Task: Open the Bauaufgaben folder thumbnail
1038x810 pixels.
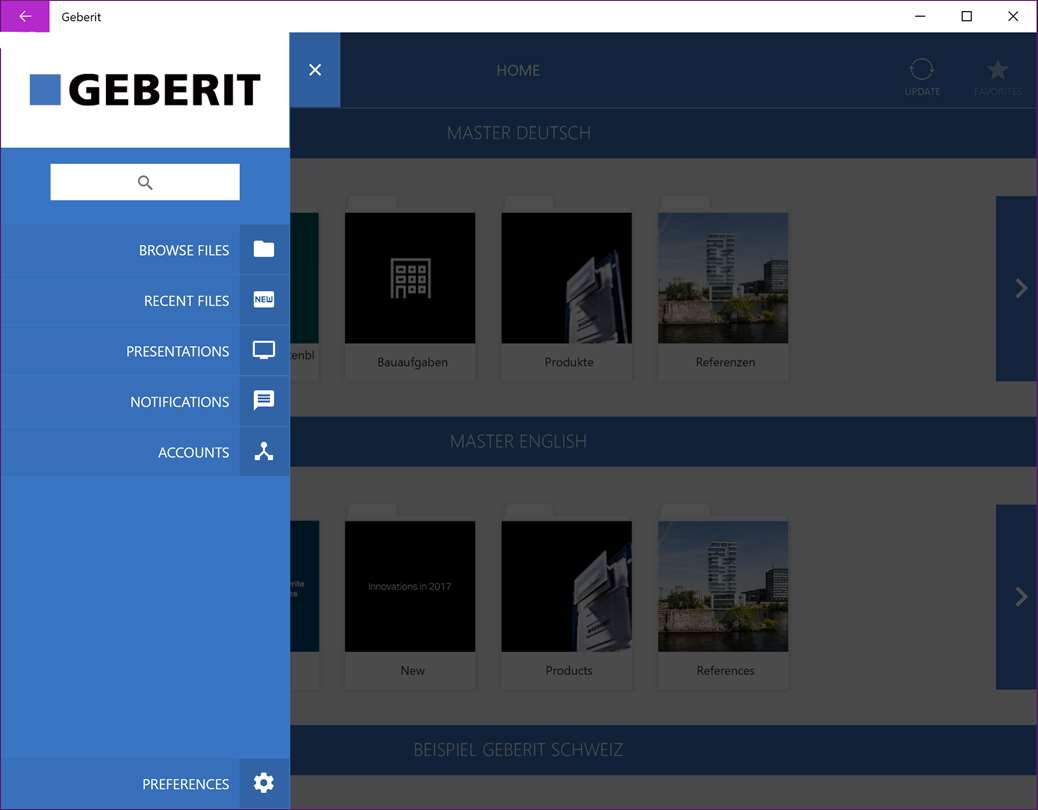Action: click(x=410, y=278)
